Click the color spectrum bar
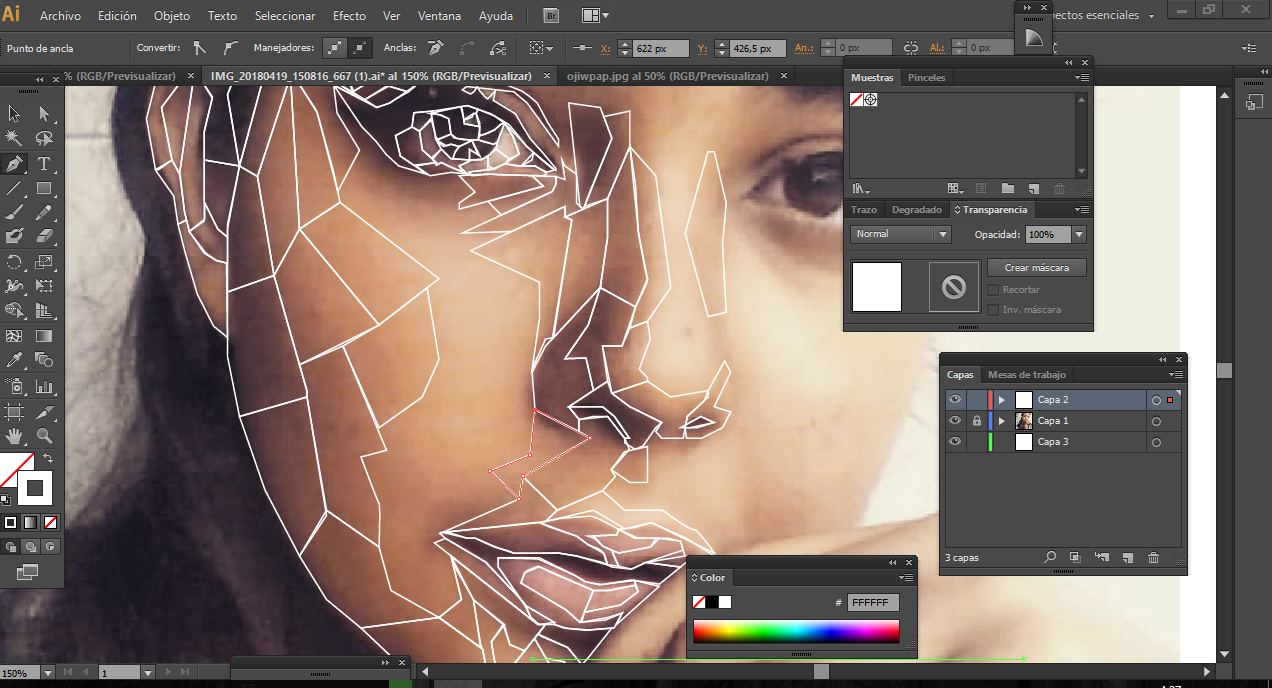1272x688 pixels. pos(795,632)
